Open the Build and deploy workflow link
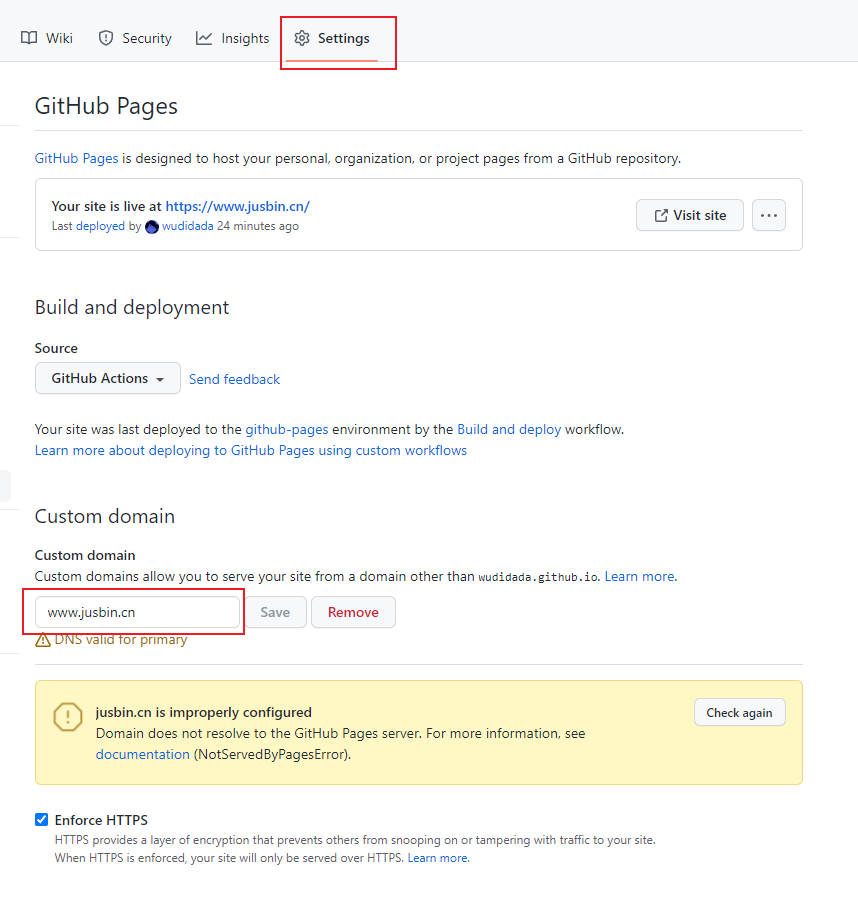Screen dimensions: 858x897 coord(509,429)
